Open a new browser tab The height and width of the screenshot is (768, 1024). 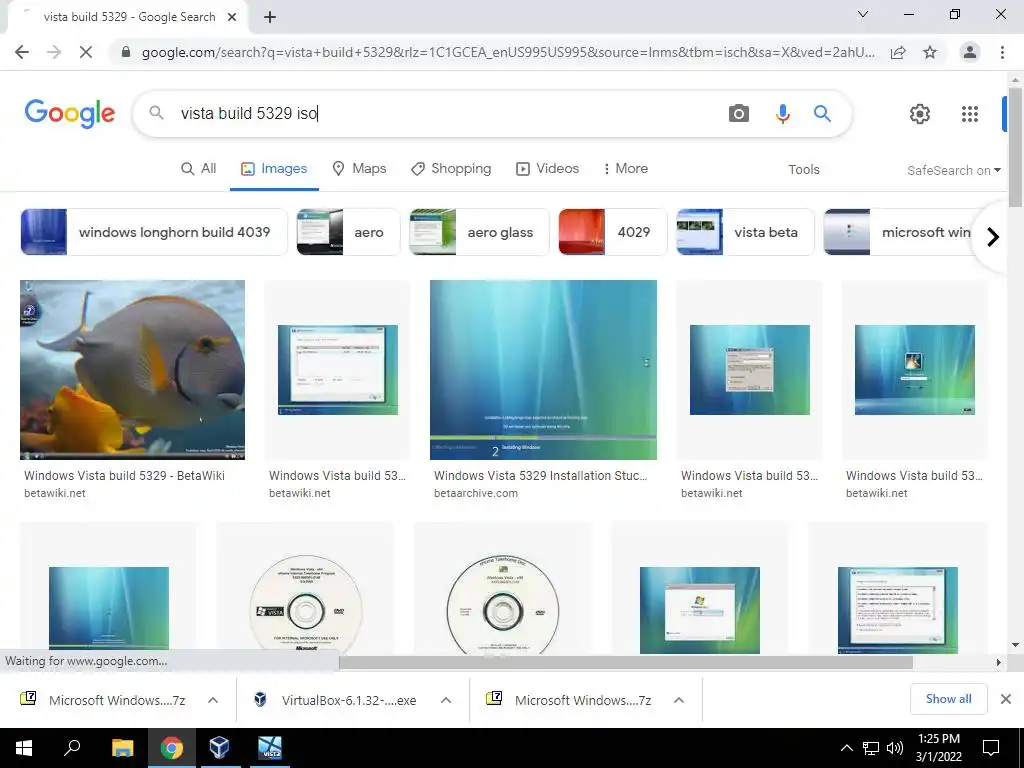pos(270,17)
